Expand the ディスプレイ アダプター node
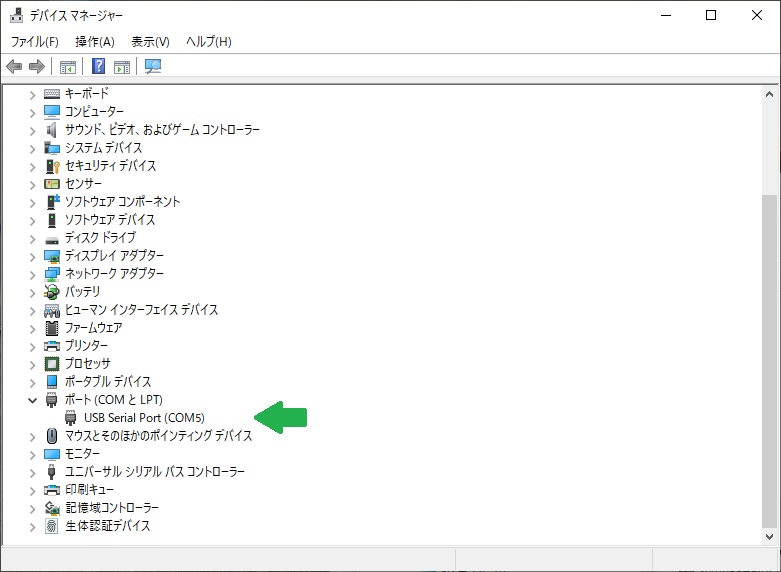This screenshot has width=781, height=572. pyautogui.click(x=32, y=257)
